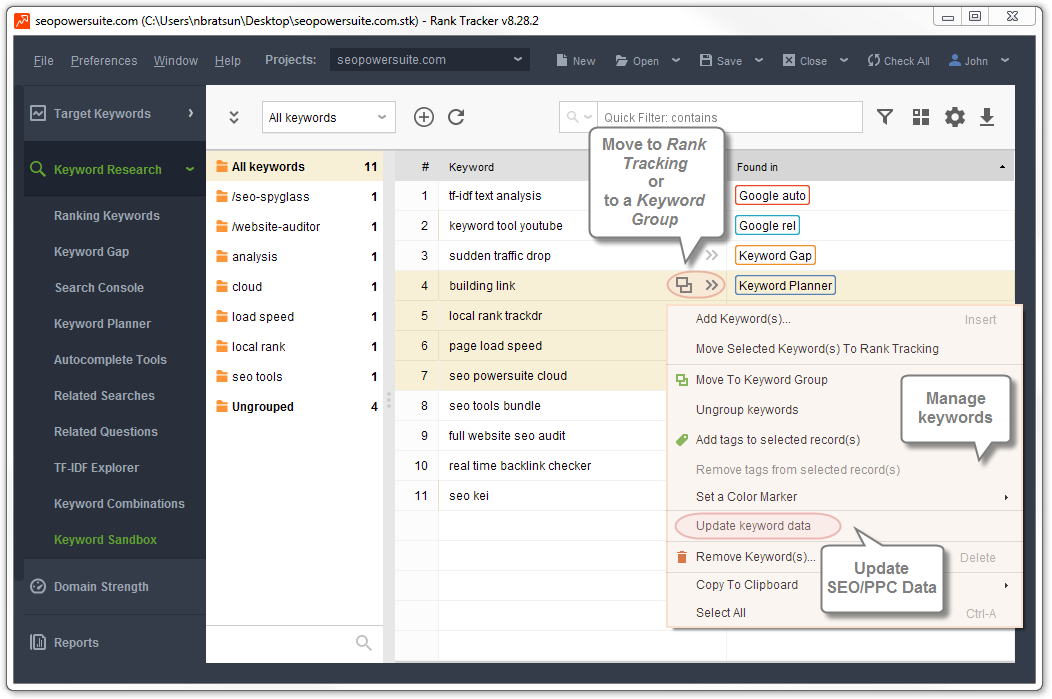Click the refresh keyword data icon
This screenshot has width=1052, height=699.
(456, 117)
